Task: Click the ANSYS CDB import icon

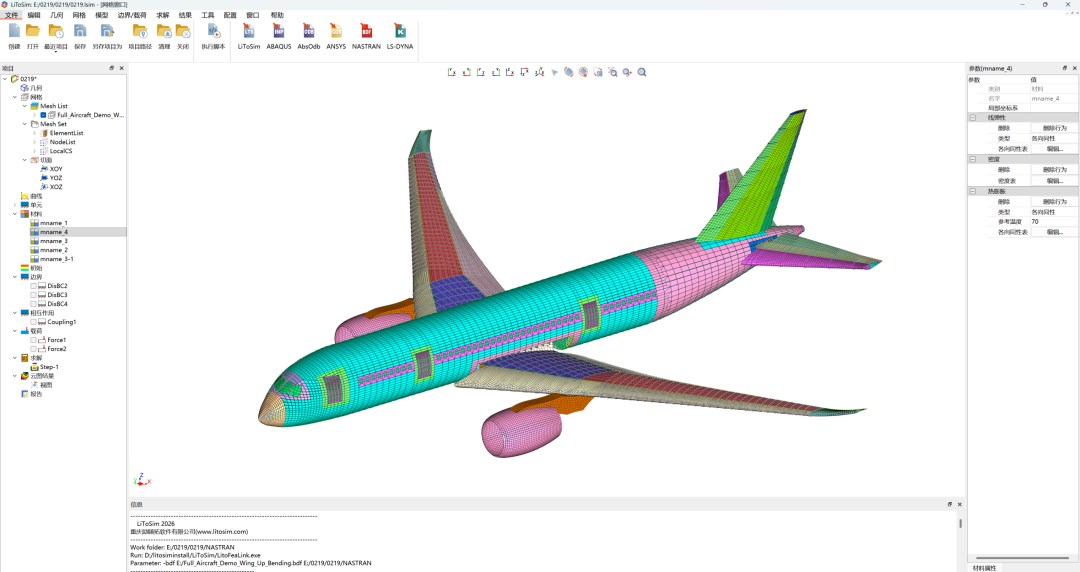Action: pos(336,32)
